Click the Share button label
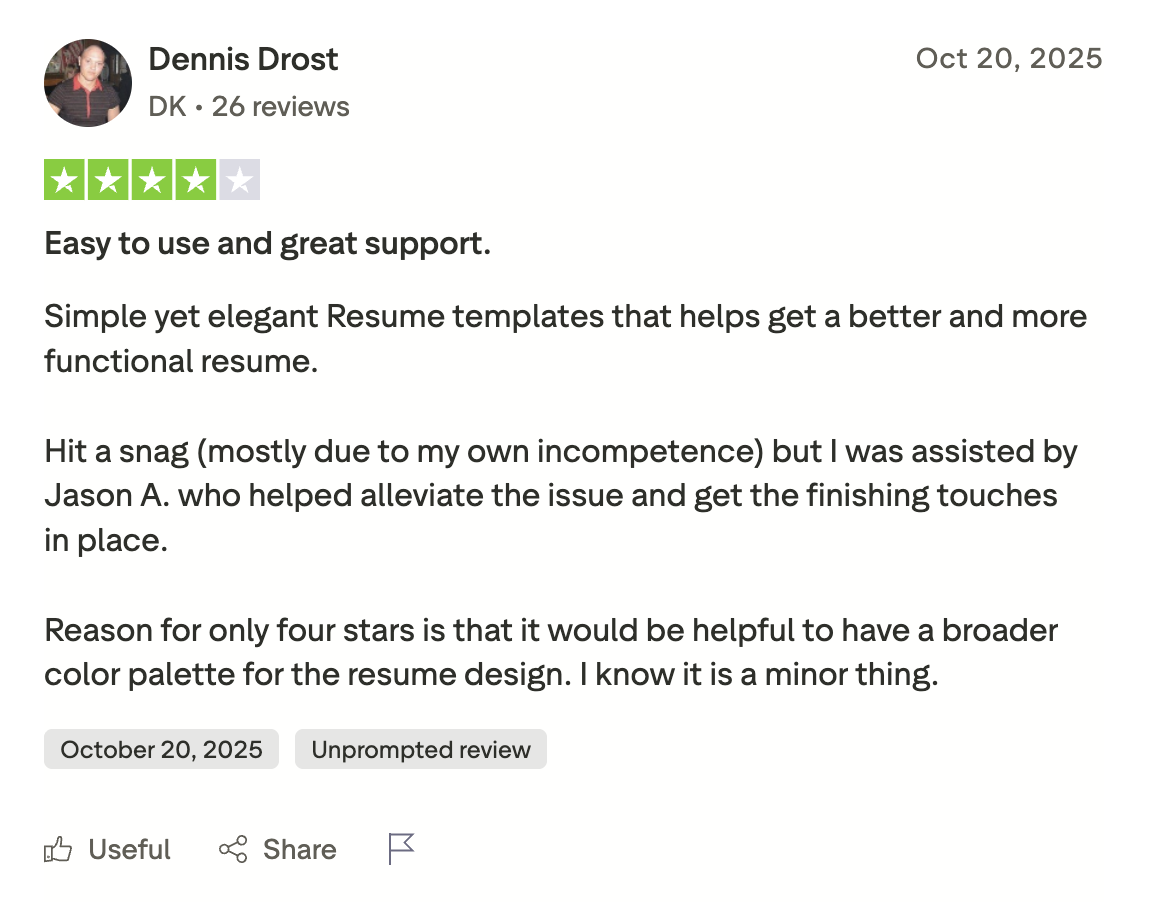This screenshot has height=902, width=1164. (299, 848)
